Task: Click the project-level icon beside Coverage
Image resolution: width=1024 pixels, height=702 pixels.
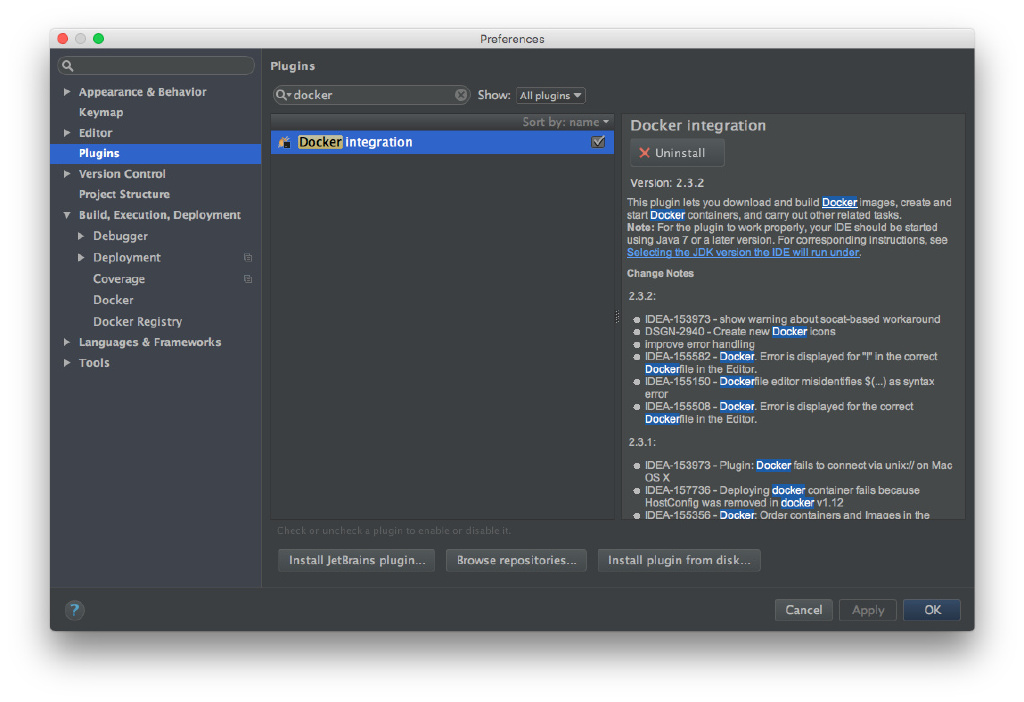Action: 248,279
